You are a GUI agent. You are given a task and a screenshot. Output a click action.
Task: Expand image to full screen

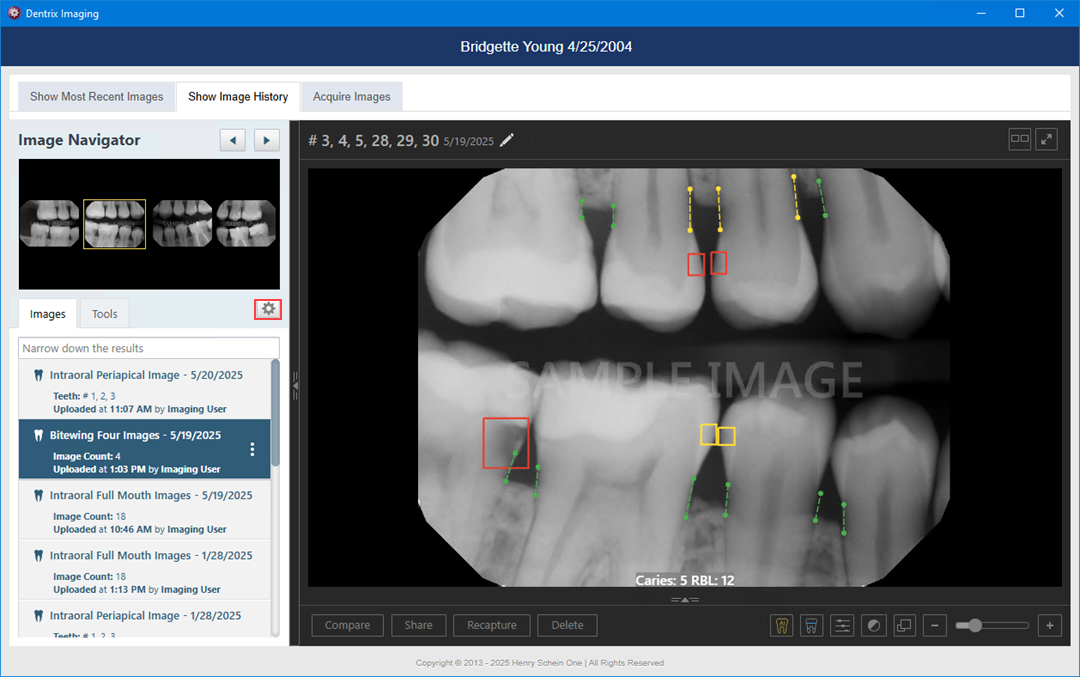[1046, 139]
